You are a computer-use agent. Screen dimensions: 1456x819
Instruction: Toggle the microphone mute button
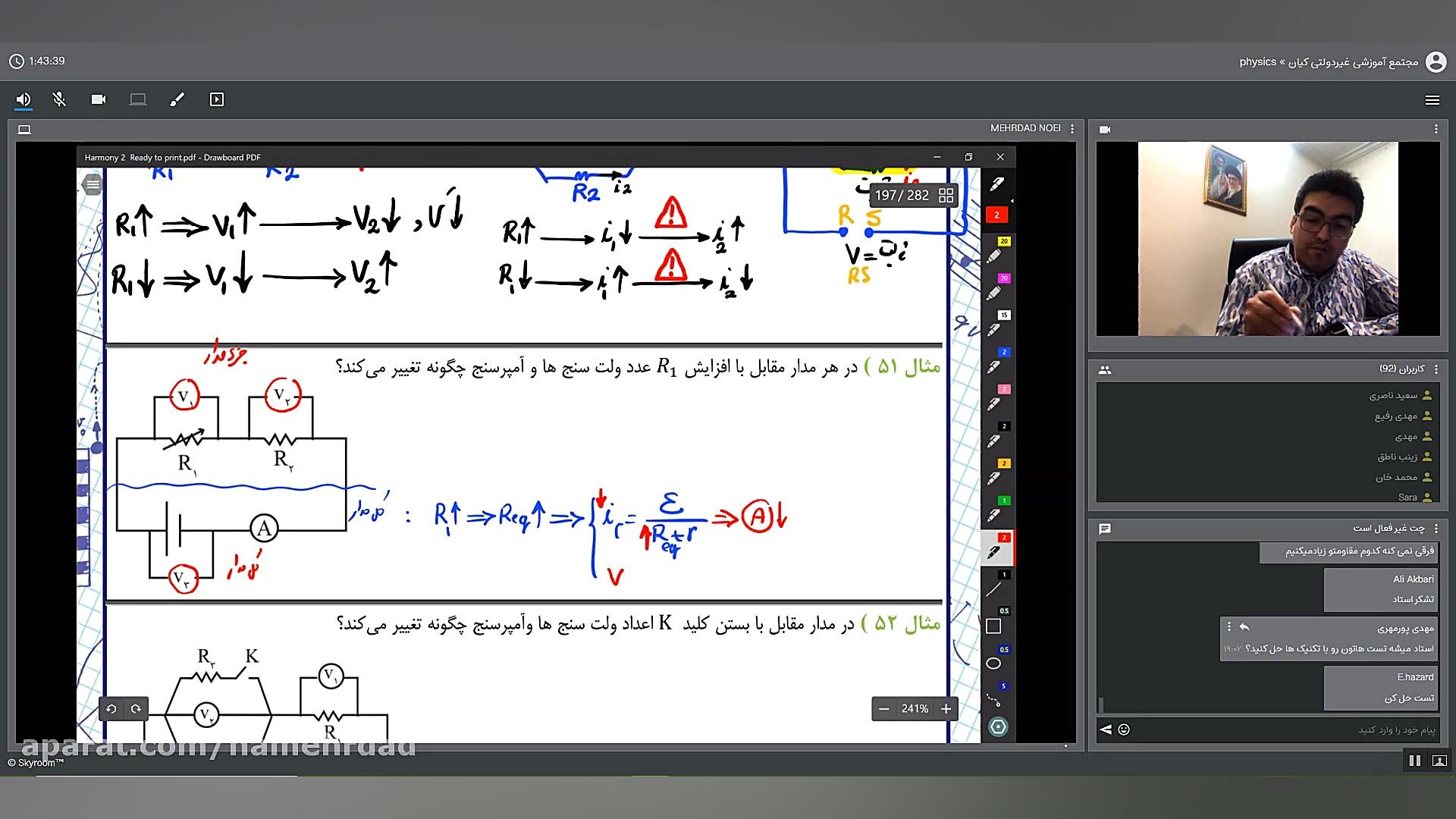coord(59,99)
